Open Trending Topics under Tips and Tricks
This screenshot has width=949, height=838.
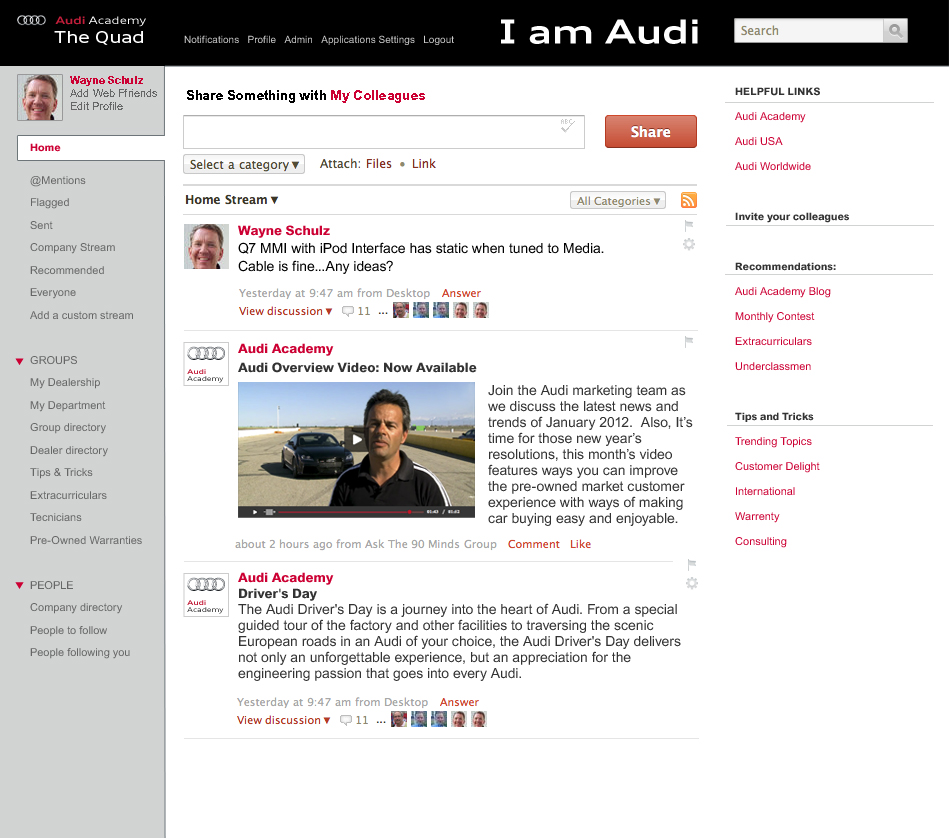(773, 442)
